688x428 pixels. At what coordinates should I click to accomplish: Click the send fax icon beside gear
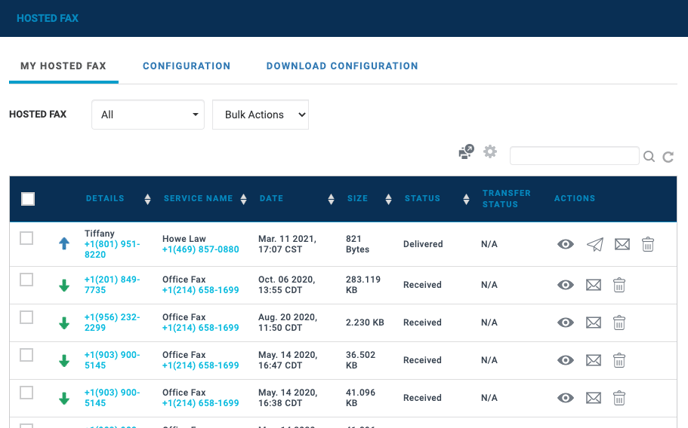click(x=466, y=152)
